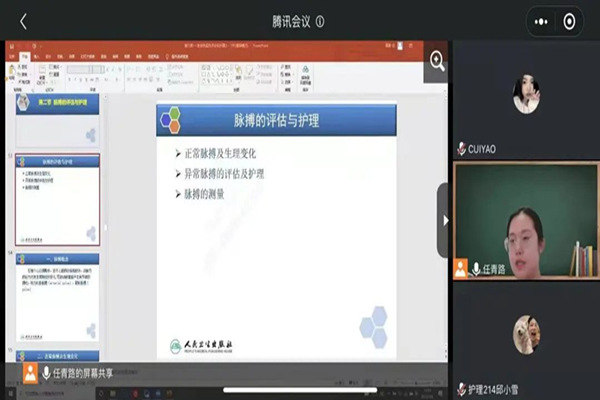This screenshot has width=600, height=400.
Task: Open the info icon next to 腾讯会议 title
Action: [320, 22]
